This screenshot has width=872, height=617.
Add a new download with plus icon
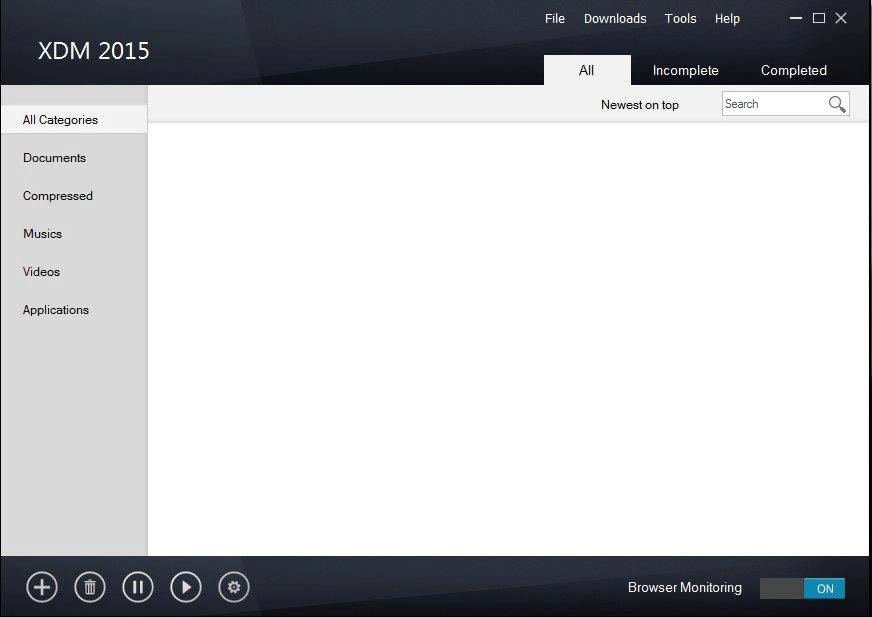(42, 587)
